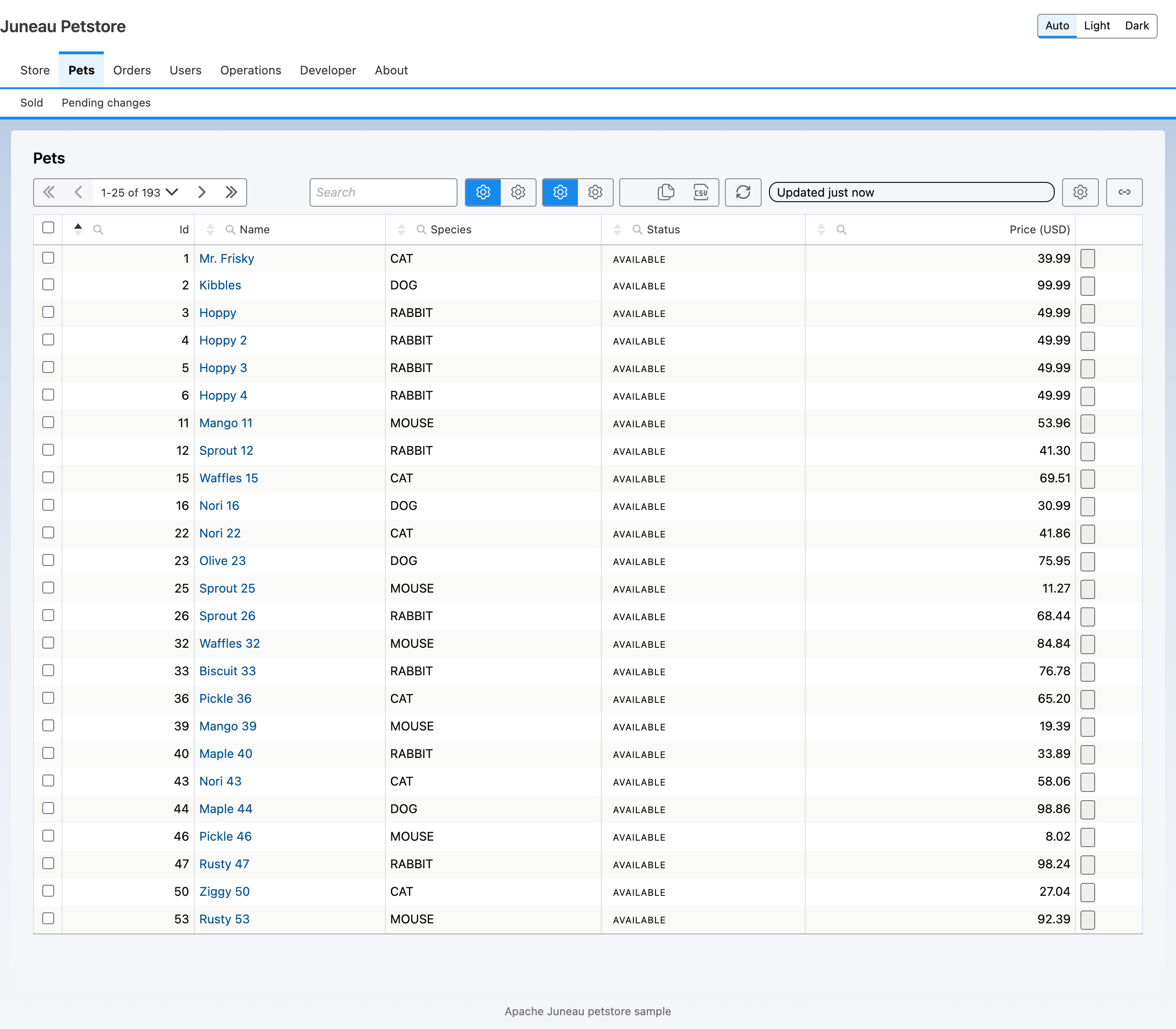Viewport: 1176px width, 1029px height.
Task: Click the link icon in the toolbar
Action: pos(1125,192)
